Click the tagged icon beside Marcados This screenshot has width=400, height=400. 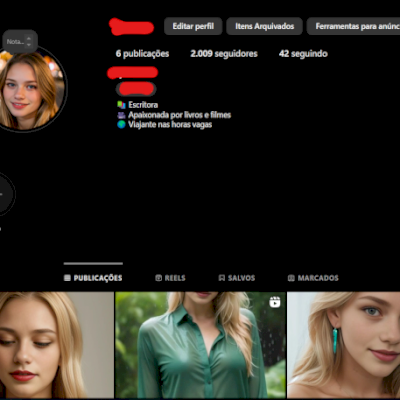pyautogui.click(x=291, y=278)
